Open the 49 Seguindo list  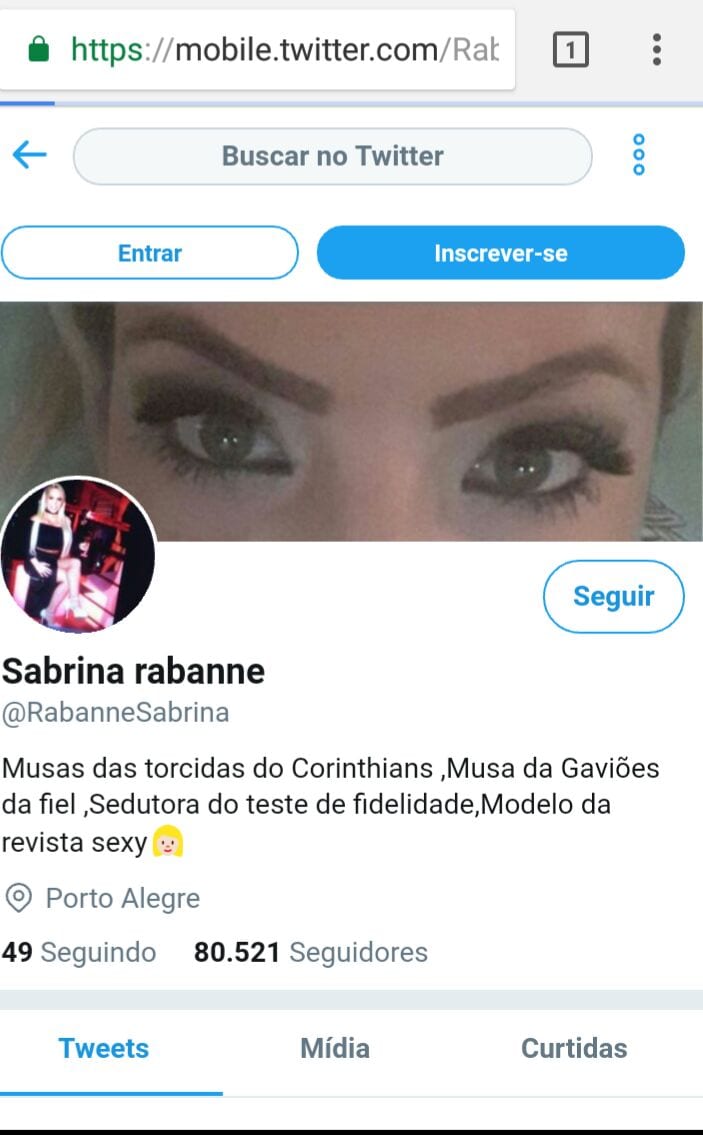coord(79,953)
